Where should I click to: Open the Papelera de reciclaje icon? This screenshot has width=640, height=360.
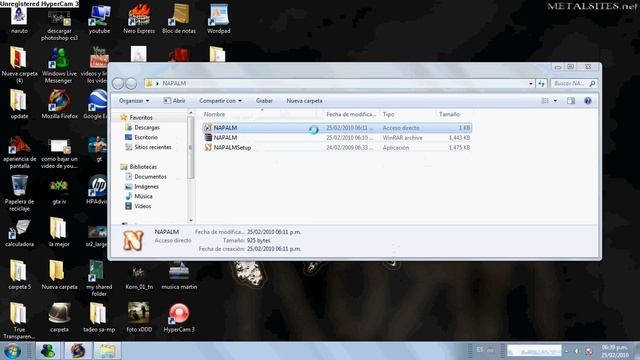(19, 193)
